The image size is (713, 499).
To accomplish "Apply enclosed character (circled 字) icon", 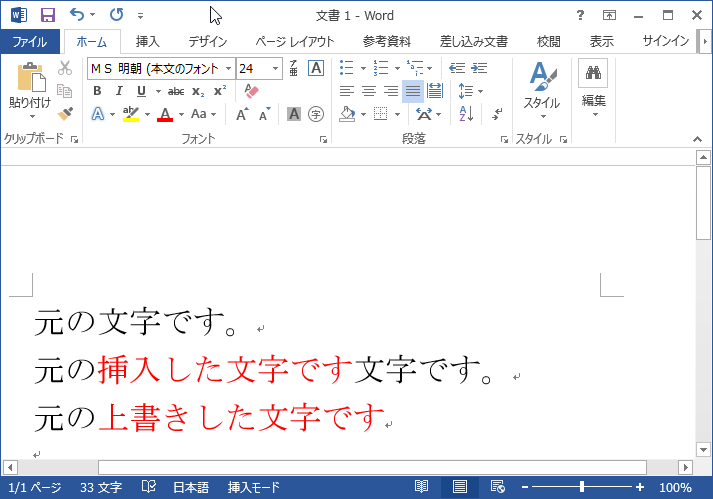I will tap(316, 114).
